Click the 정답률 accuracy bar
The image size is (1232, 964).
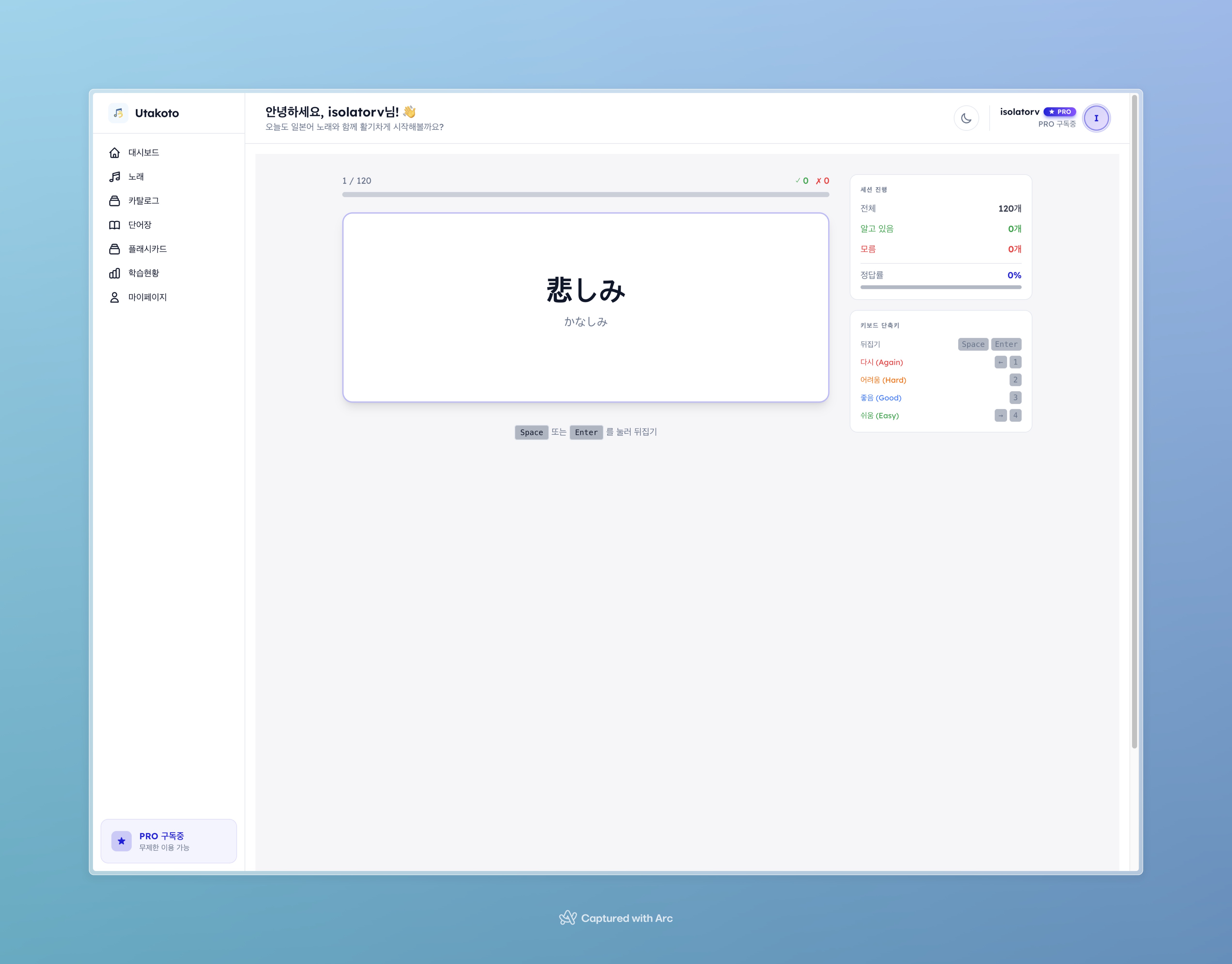click(940, 287)
